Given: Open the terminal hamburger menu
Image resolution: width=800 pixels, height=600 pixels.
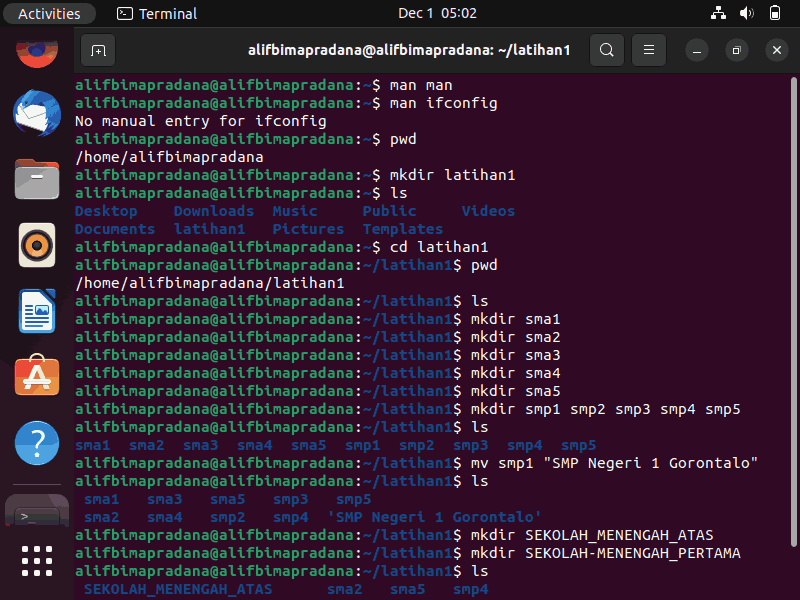Looking at the screenshot, I should click(648, 50).
